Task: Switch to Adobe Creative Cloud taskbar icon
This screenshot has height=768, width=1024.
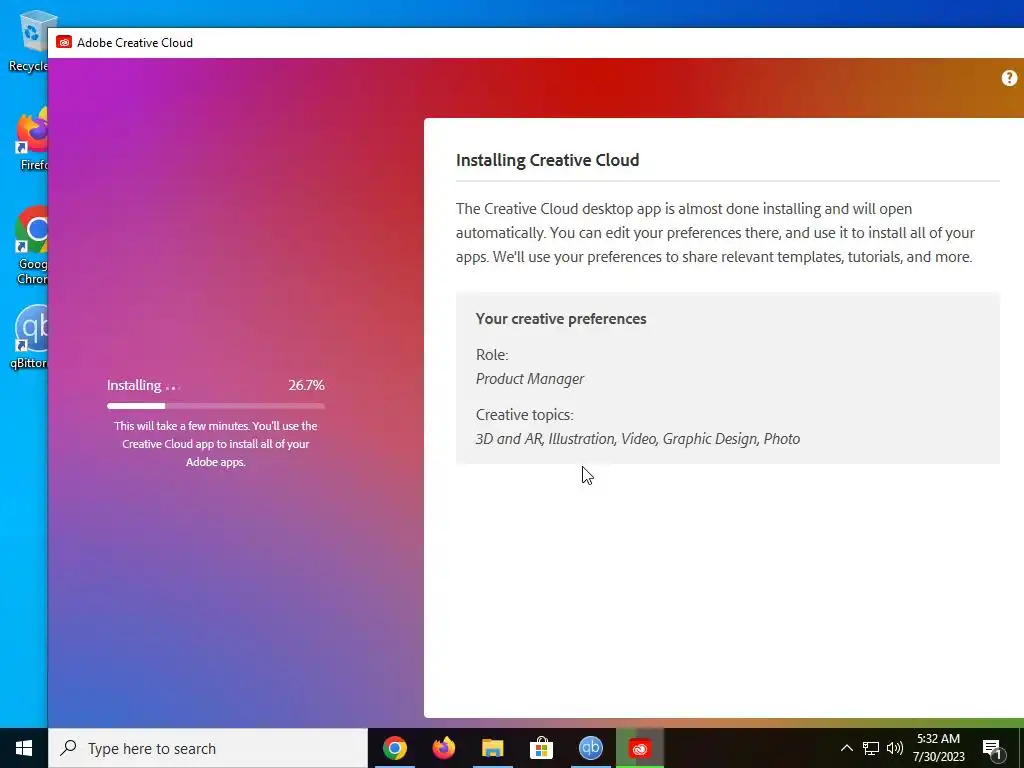Action: (x=639, y=748)
